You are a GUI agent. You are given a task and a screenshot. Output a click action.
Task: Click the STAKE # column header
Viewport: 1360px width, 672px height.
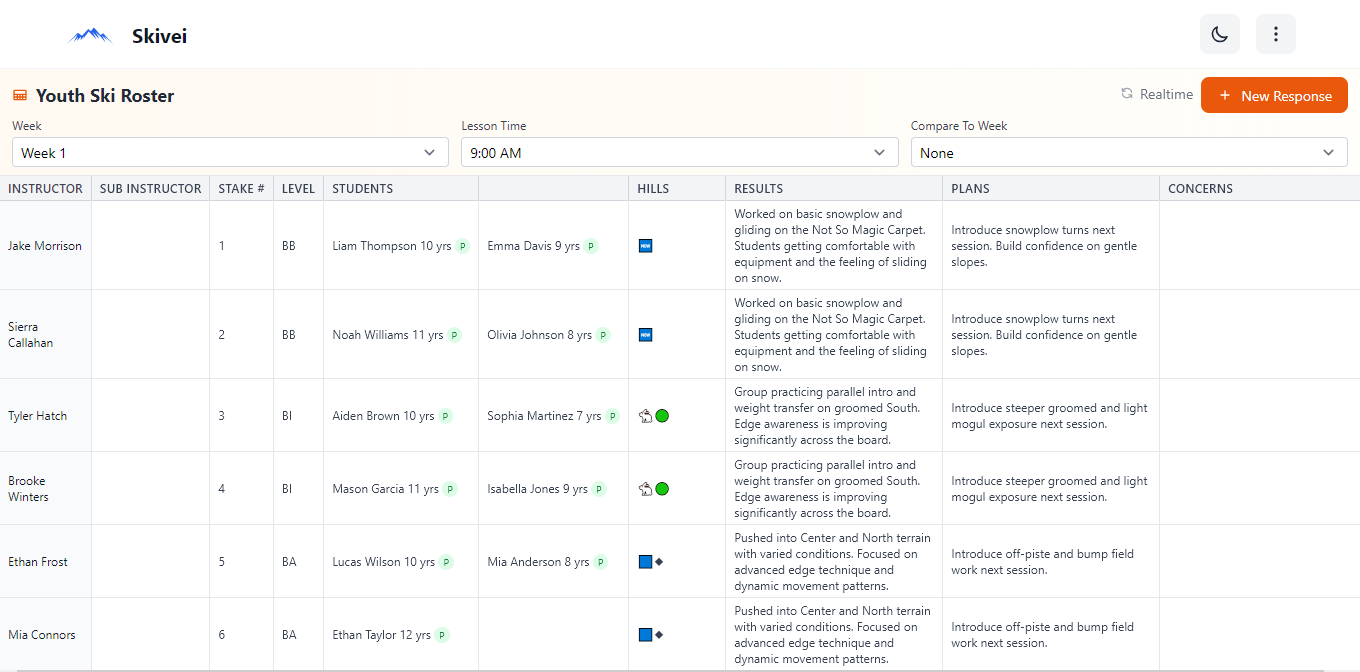pos(241,188)
